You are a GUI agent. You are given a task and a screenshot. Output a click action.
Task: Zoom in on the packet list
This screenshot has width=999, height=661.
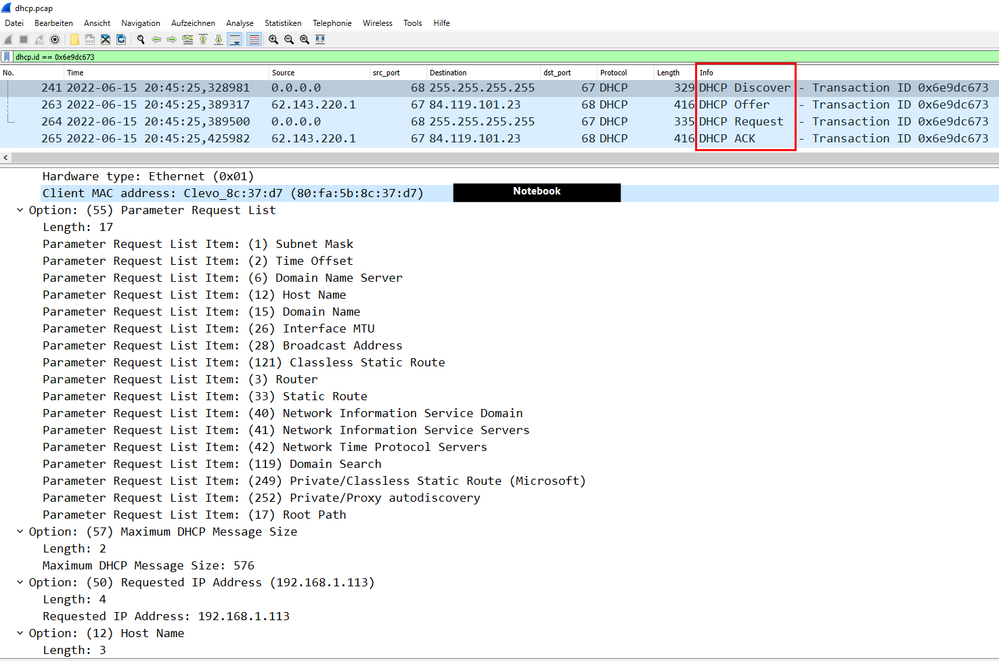[272, 39]
